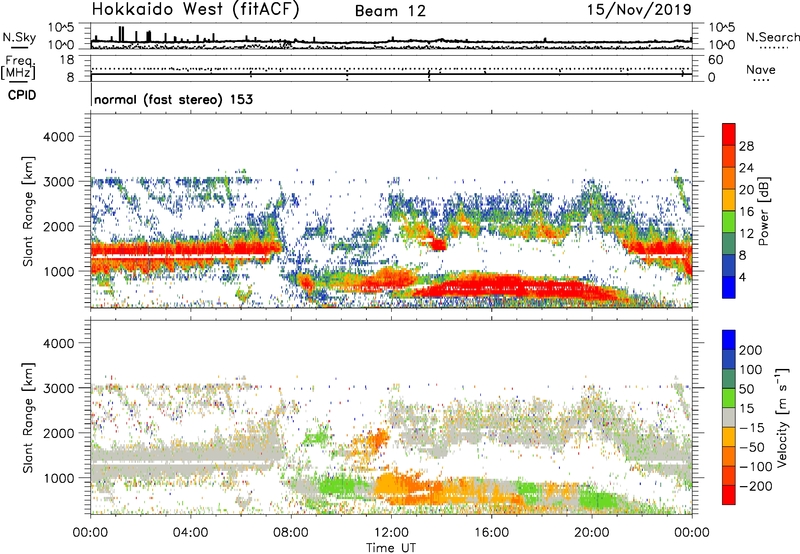Click the '18' frequency axis value
Screen dimensions: 800x554
[67, 60]
